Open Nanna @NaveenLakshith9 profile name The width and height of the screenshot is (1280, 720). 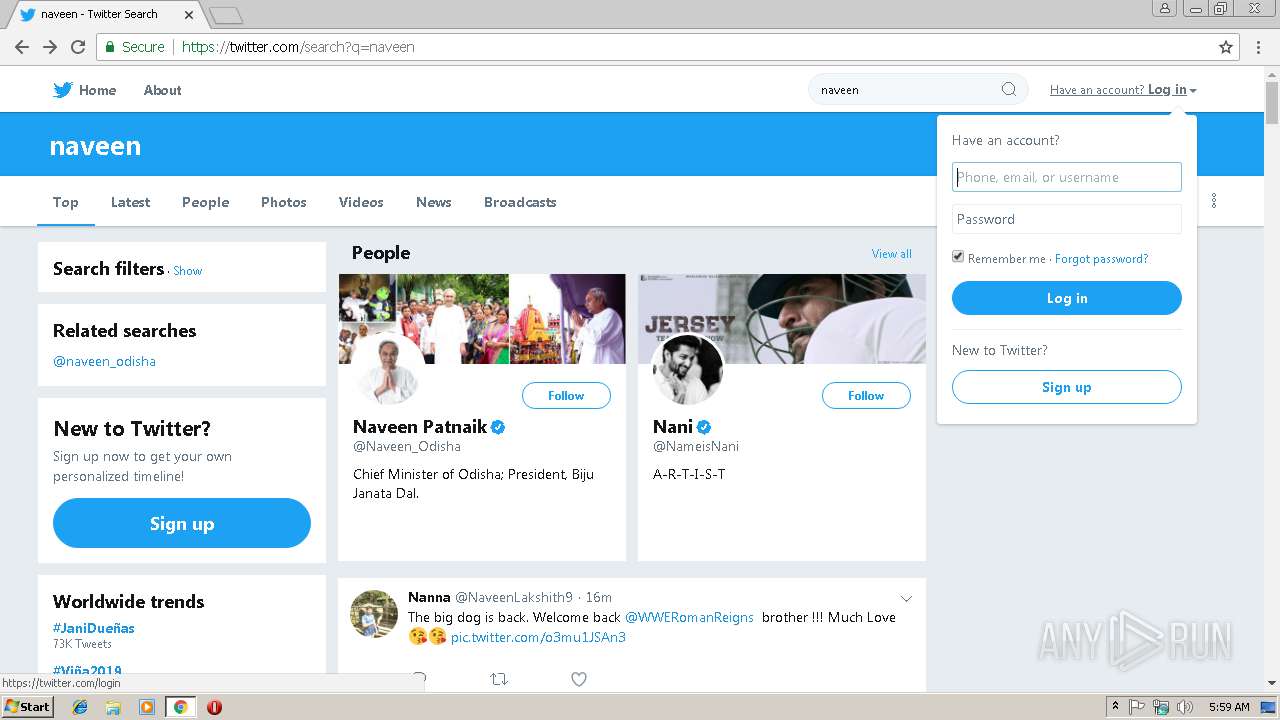[x=429, y=597]
